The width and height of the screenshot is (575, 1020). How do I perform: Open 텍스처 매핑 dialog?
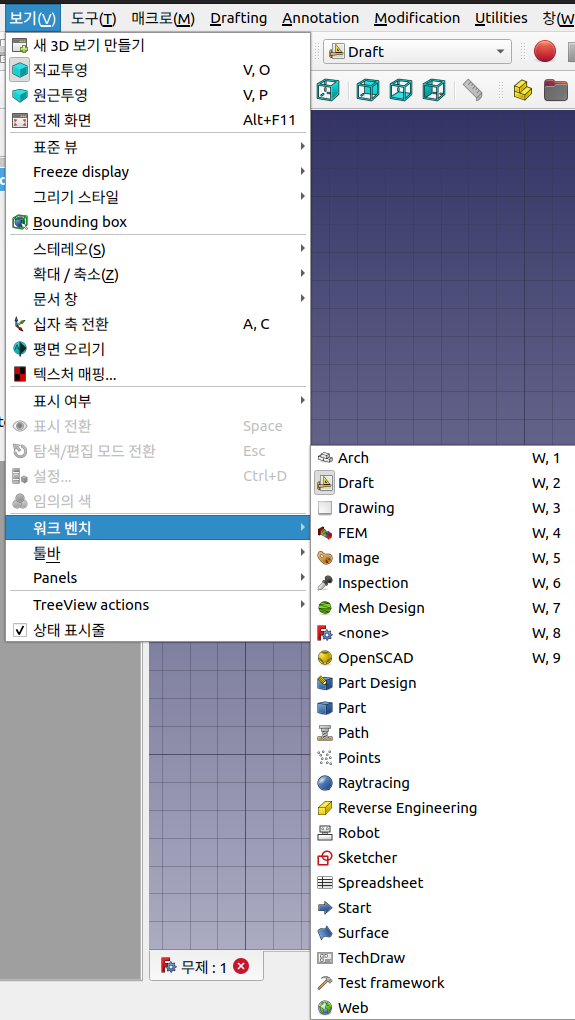click(x=158, y=374)
